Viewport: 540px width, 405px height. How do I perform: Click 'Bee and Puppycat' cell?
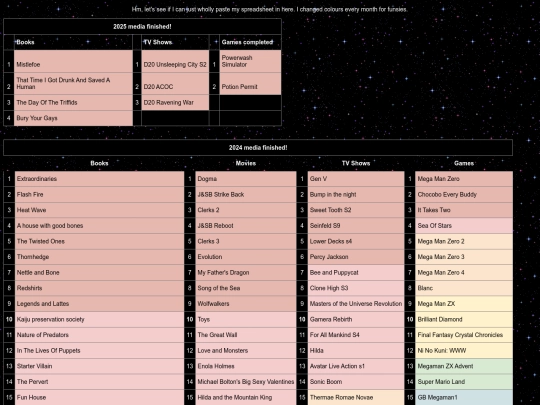(356, 273)
